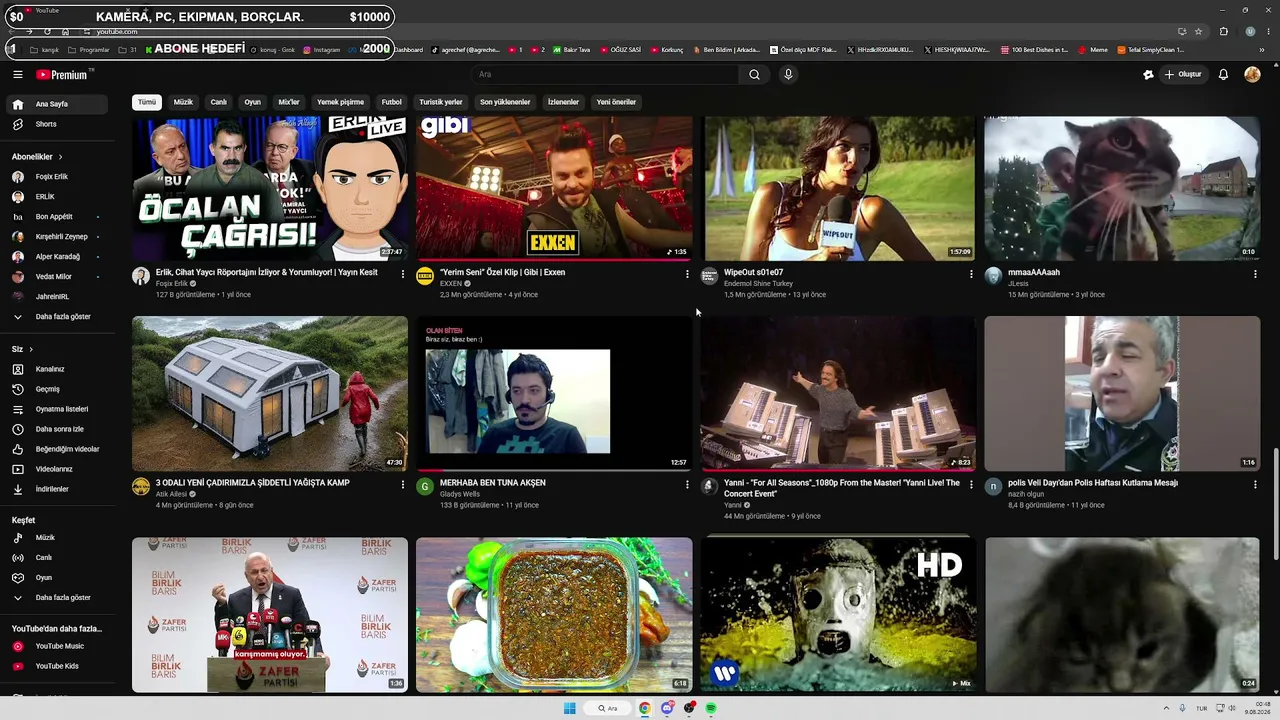Select the Mix'ler filter chip

289,102
